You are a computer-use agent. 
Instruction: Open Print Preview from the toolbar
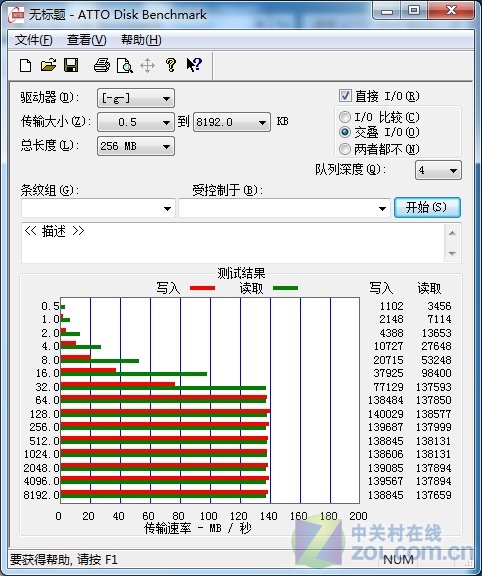click(125, 66)
